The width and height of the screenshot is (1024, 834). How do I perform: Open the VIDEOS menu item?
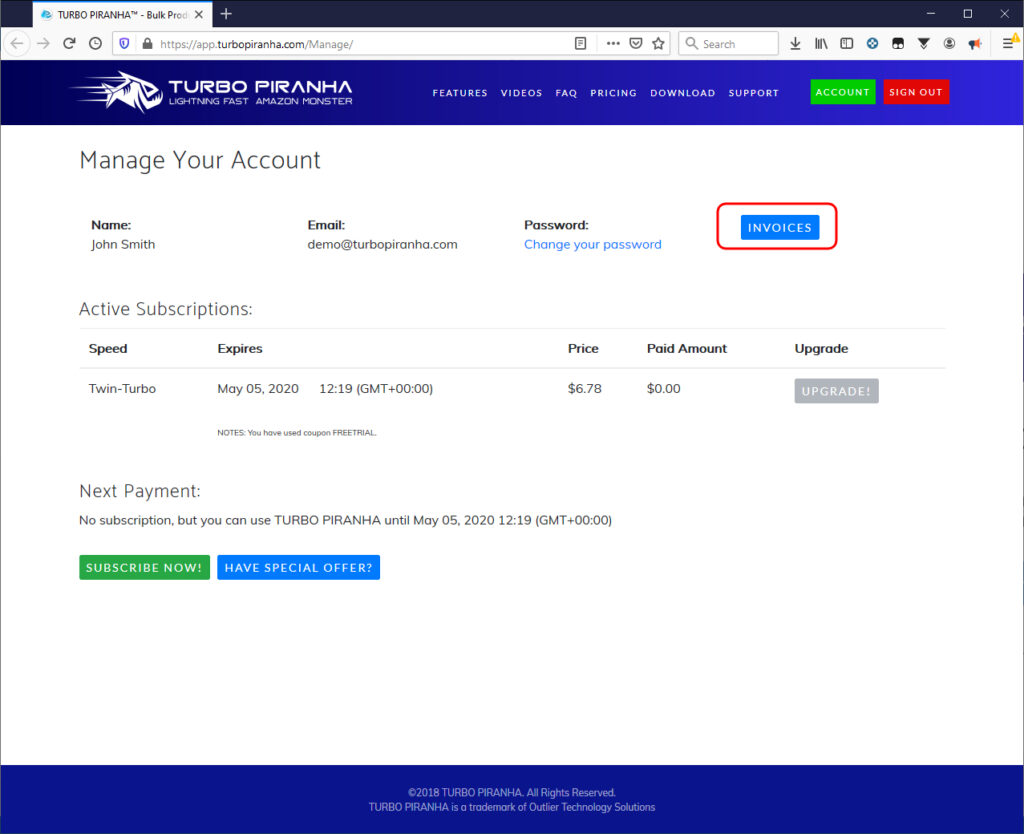tap(521, 93)
